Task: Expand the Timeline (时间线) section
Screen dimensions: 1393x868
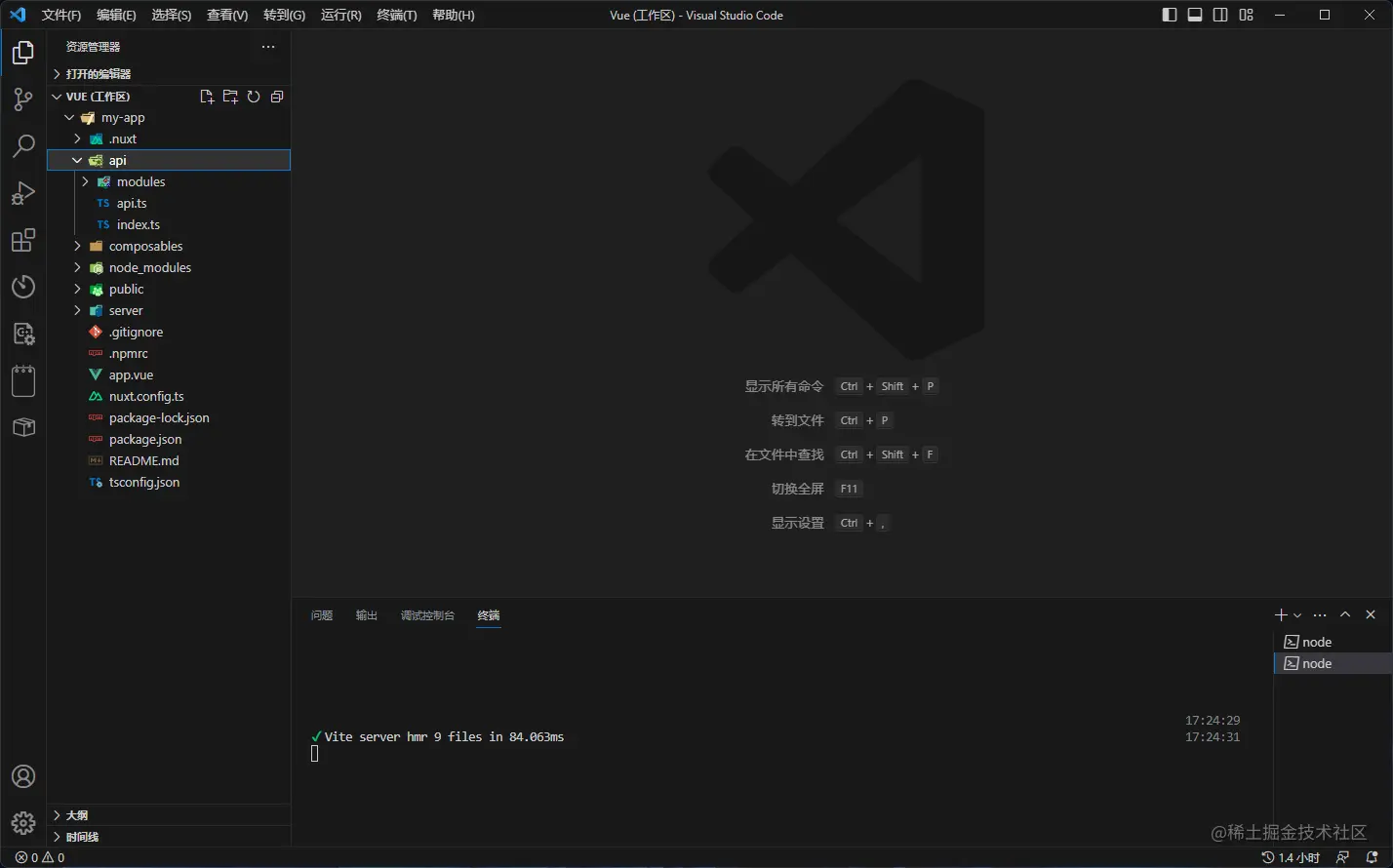Action: [x=170, y=837]
